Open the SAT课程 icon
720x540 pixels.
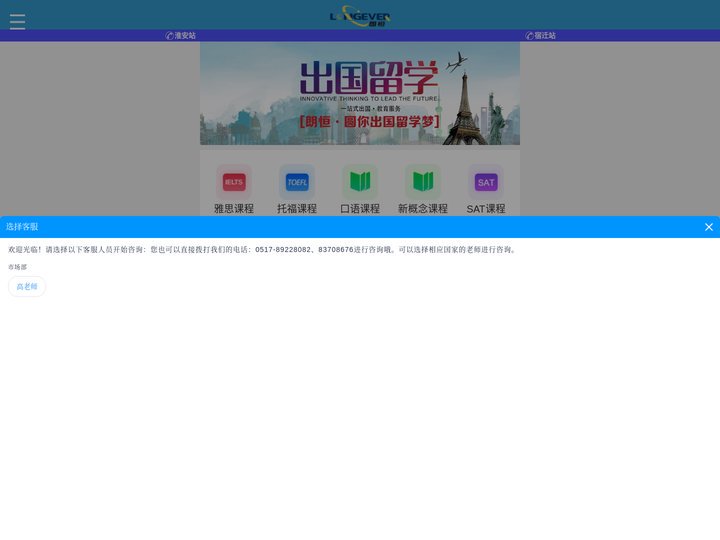486,182
